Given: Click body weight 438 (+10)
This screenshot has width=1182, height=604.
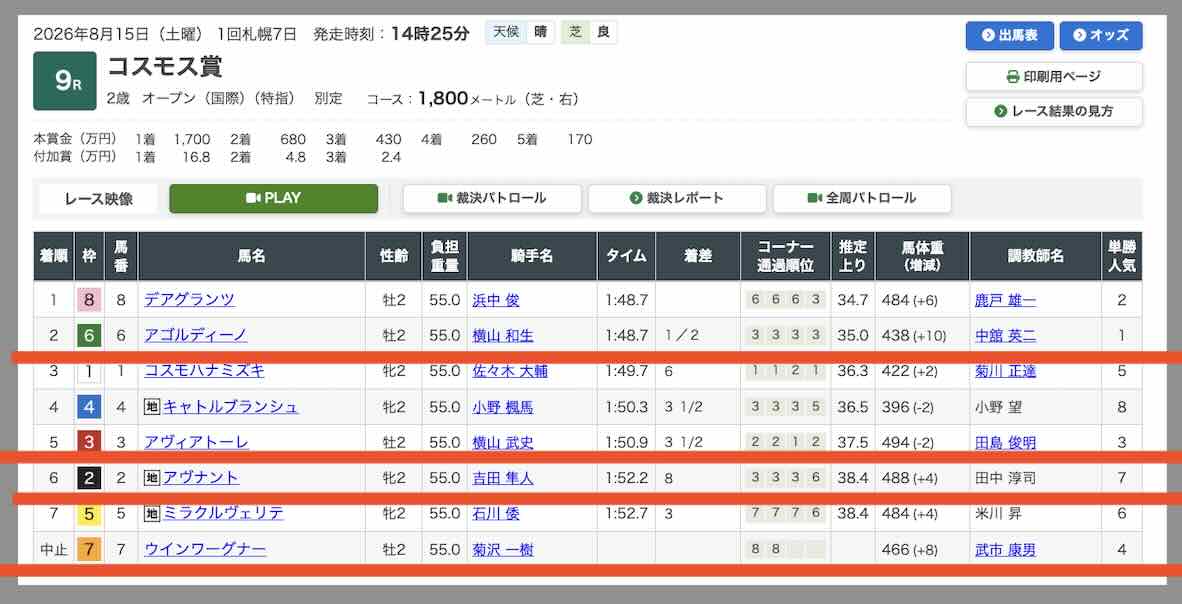Looking at the screenshot, I should (x=914, y=336).
